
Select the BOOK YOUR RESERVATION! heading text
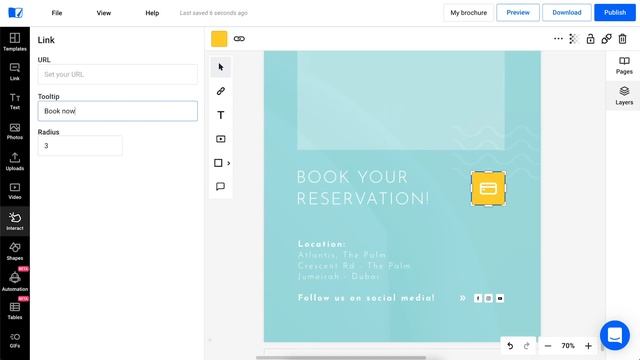[362, 188]
